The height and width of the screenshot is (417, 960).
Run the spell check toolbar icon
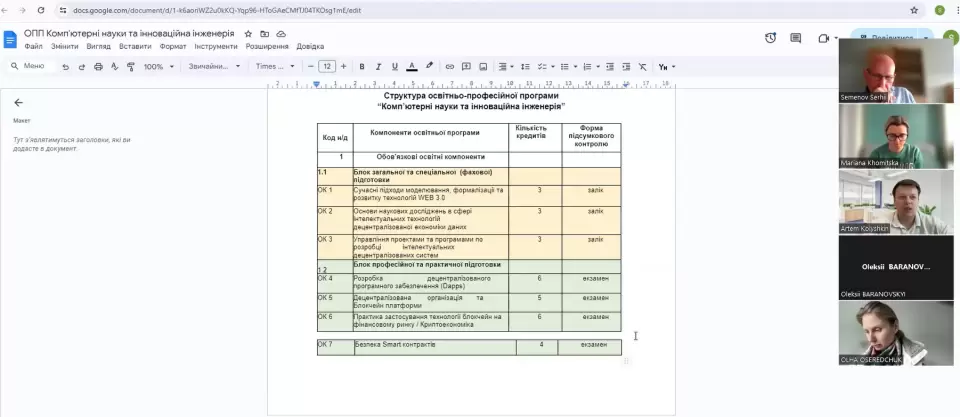point(114,67)
